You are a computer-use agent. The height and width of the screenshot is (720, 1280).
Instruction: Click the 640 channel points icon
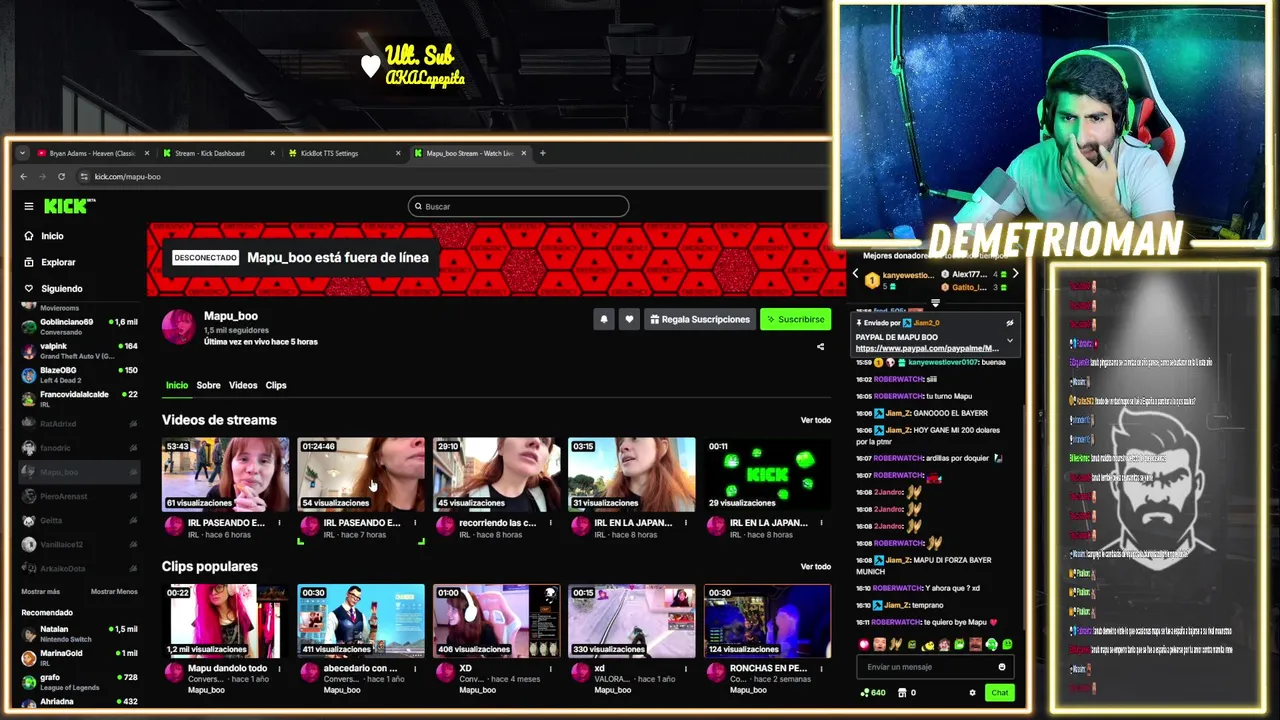pos(865,692)
